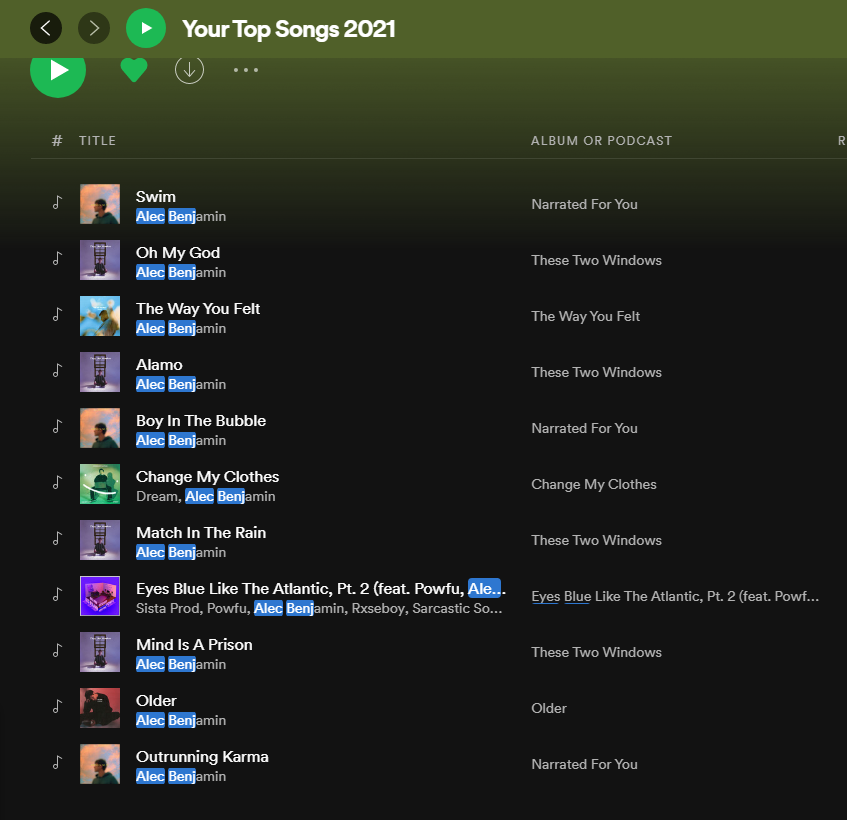Viewport: 847px width, 820px height.
Task: Select the song title Boy In The Bubble
Action: click(x=201, y=421)
